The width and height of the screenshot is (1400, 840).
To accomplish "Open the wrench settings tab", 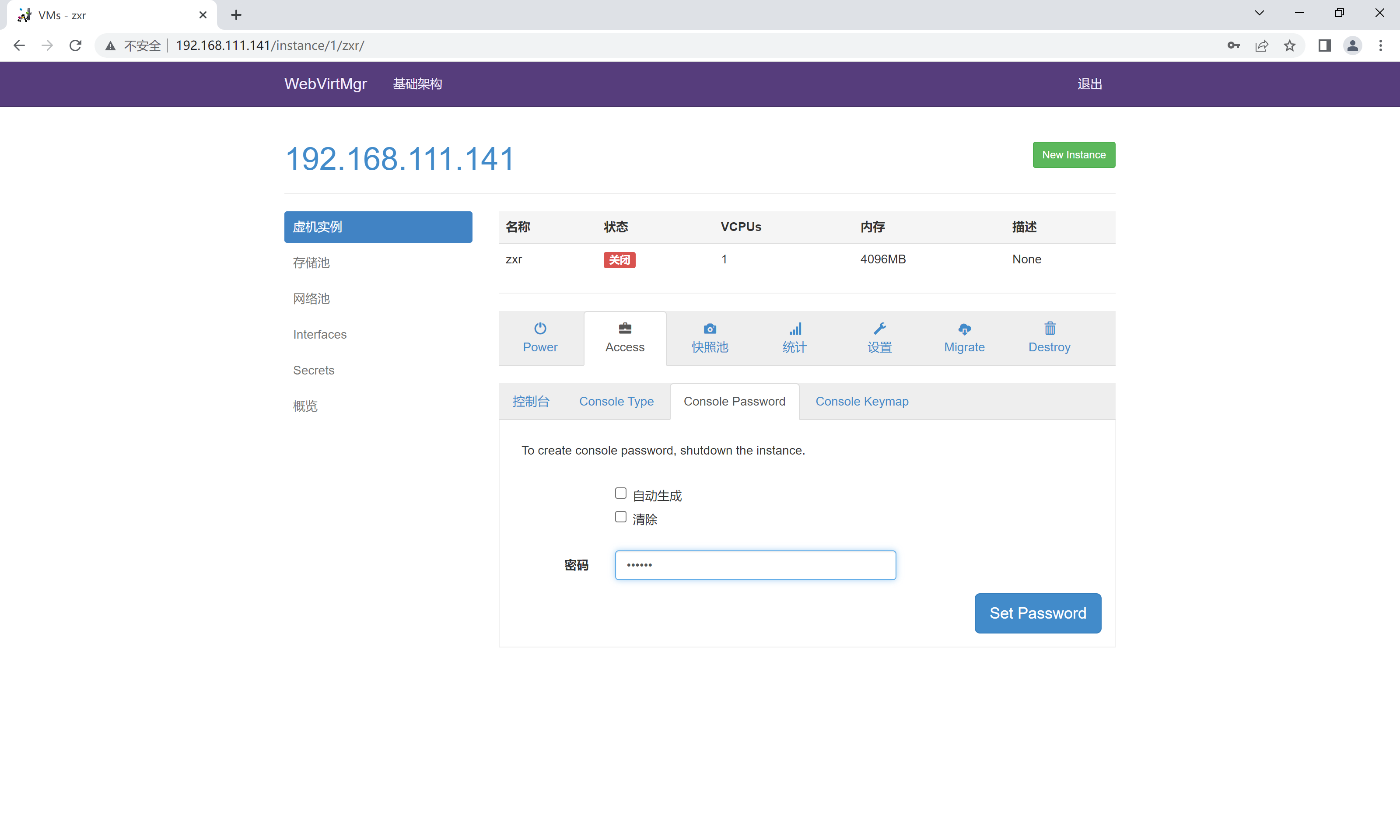I will point(879,338).
